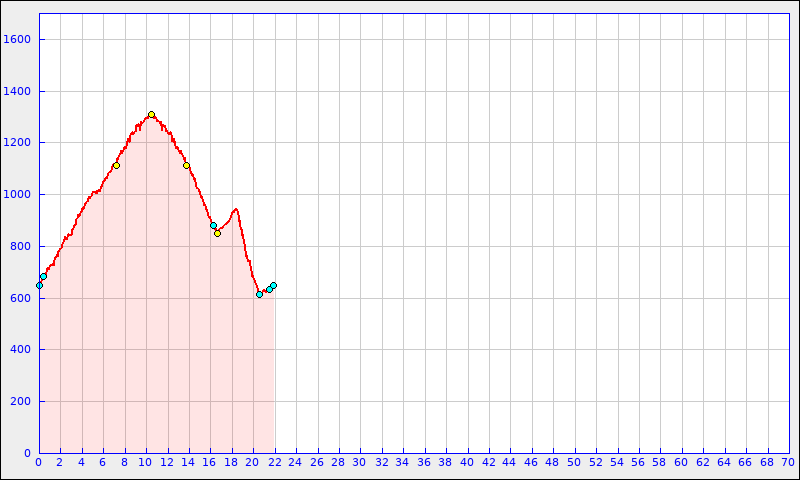Click the 10 label on the distance axis
Viewport: 800px width, 480px height.
[x=145, y=462]
